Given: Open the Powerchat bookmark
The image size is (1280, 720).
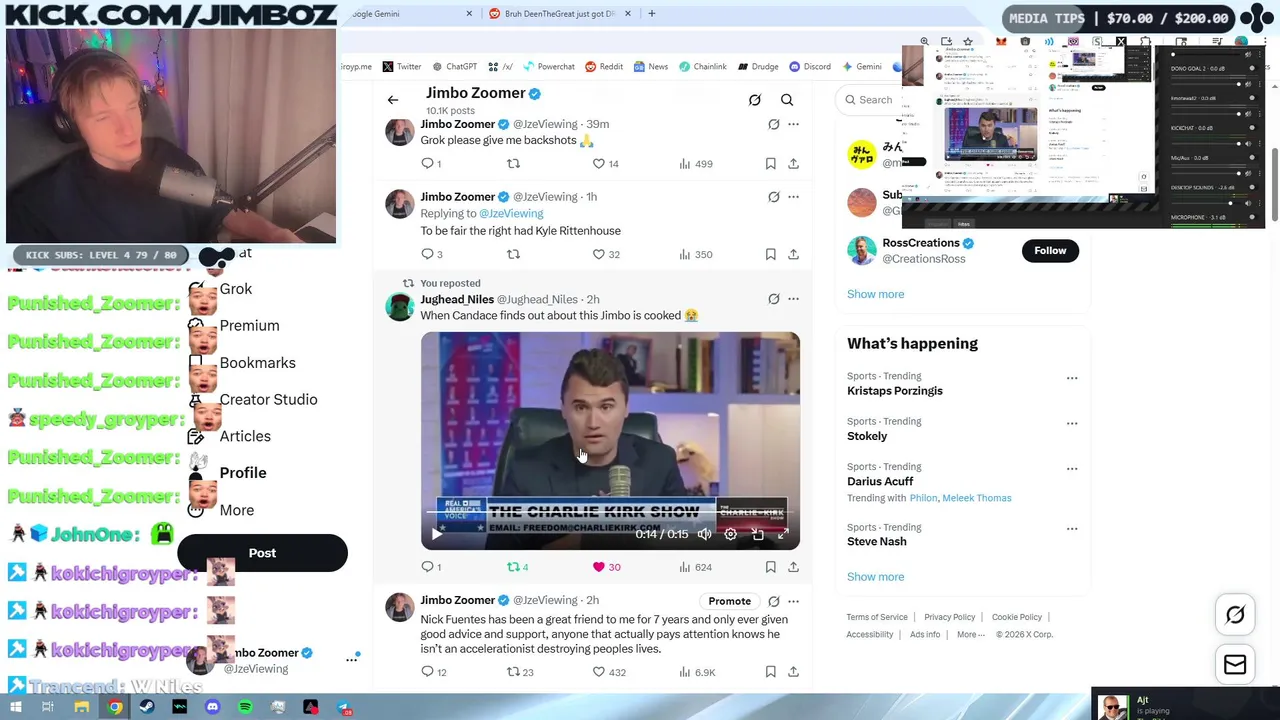Looking at the screenshot, I should pos(548,67).
